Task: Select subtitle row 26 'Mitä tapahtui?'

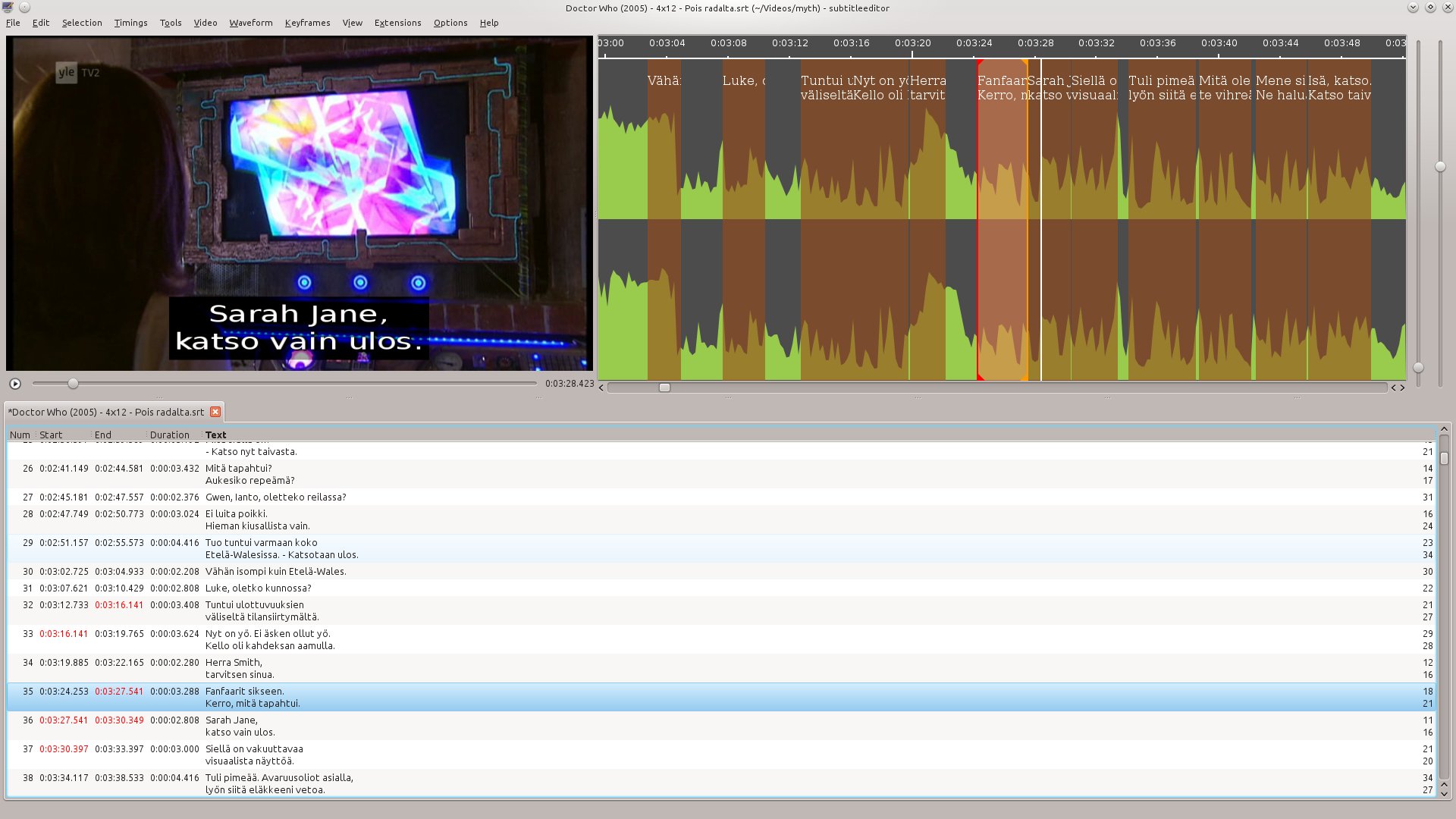Action: (x=720, y=475)
